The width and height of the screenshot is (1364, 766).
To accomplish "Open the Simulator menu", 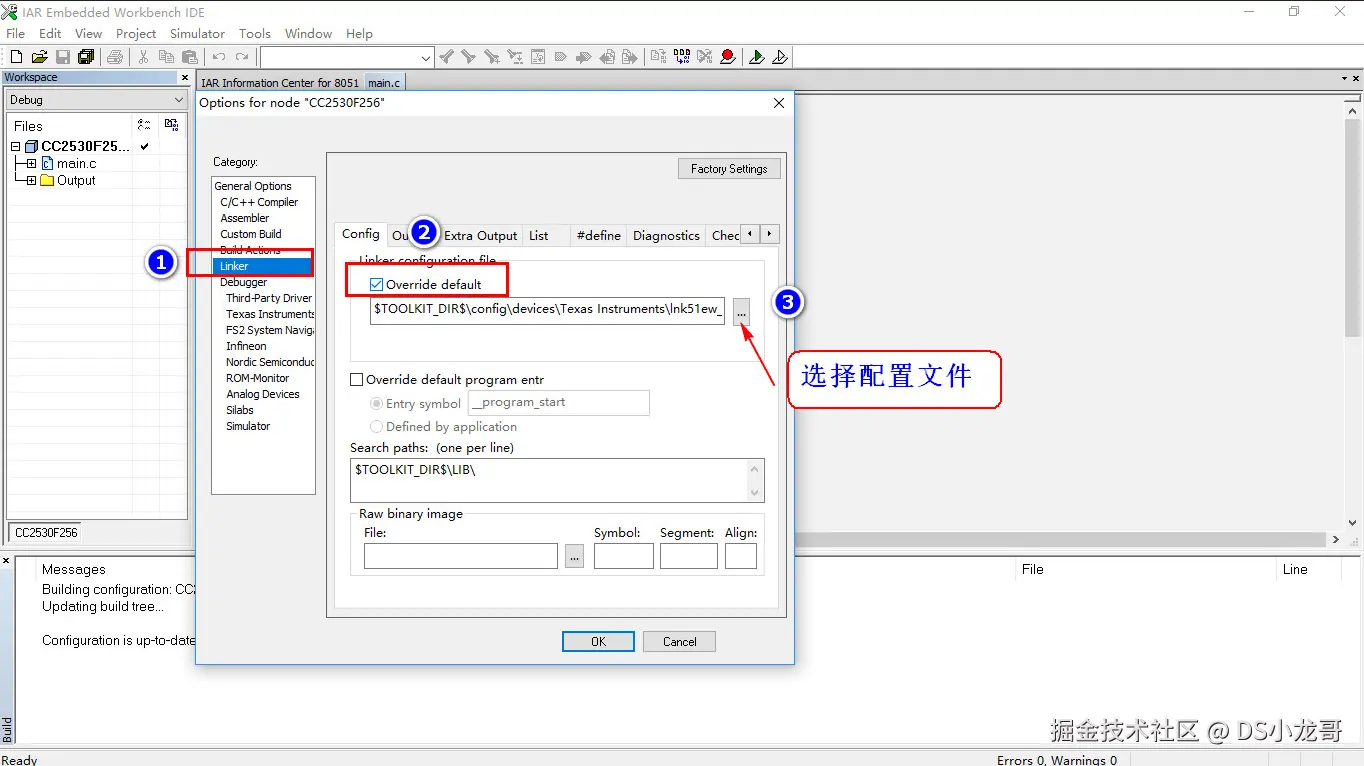I will pyautogui.click(x=197, y=33).
